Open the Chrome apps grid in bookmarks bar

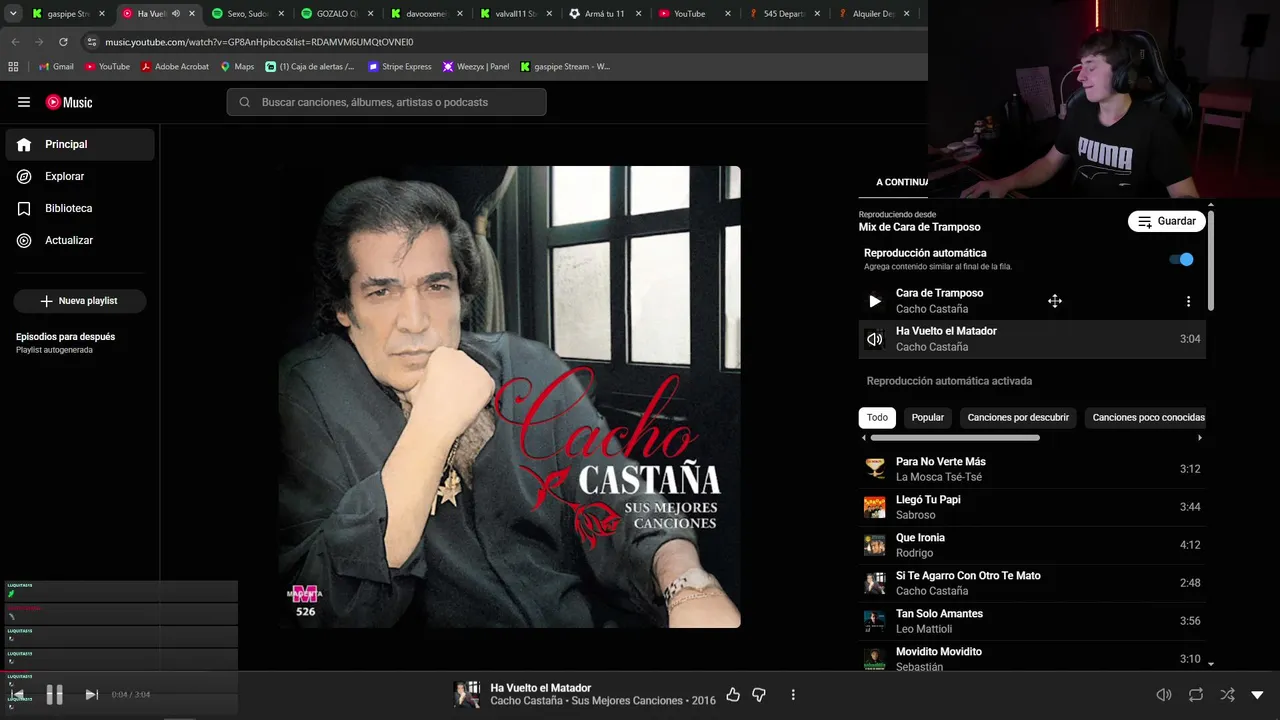pos(13,67)
